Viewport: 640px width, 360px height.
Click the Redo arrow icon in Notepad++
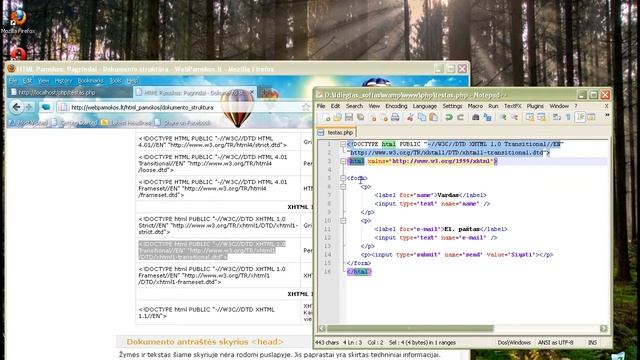[x=460, y=118]
